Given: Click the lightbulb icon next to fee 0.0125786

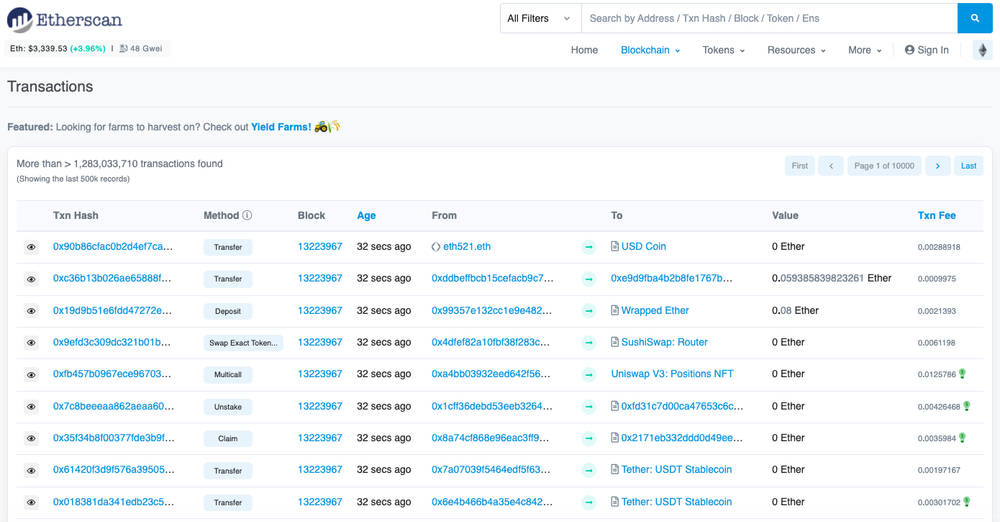Looking at the screenshot, I should point(962,374).
